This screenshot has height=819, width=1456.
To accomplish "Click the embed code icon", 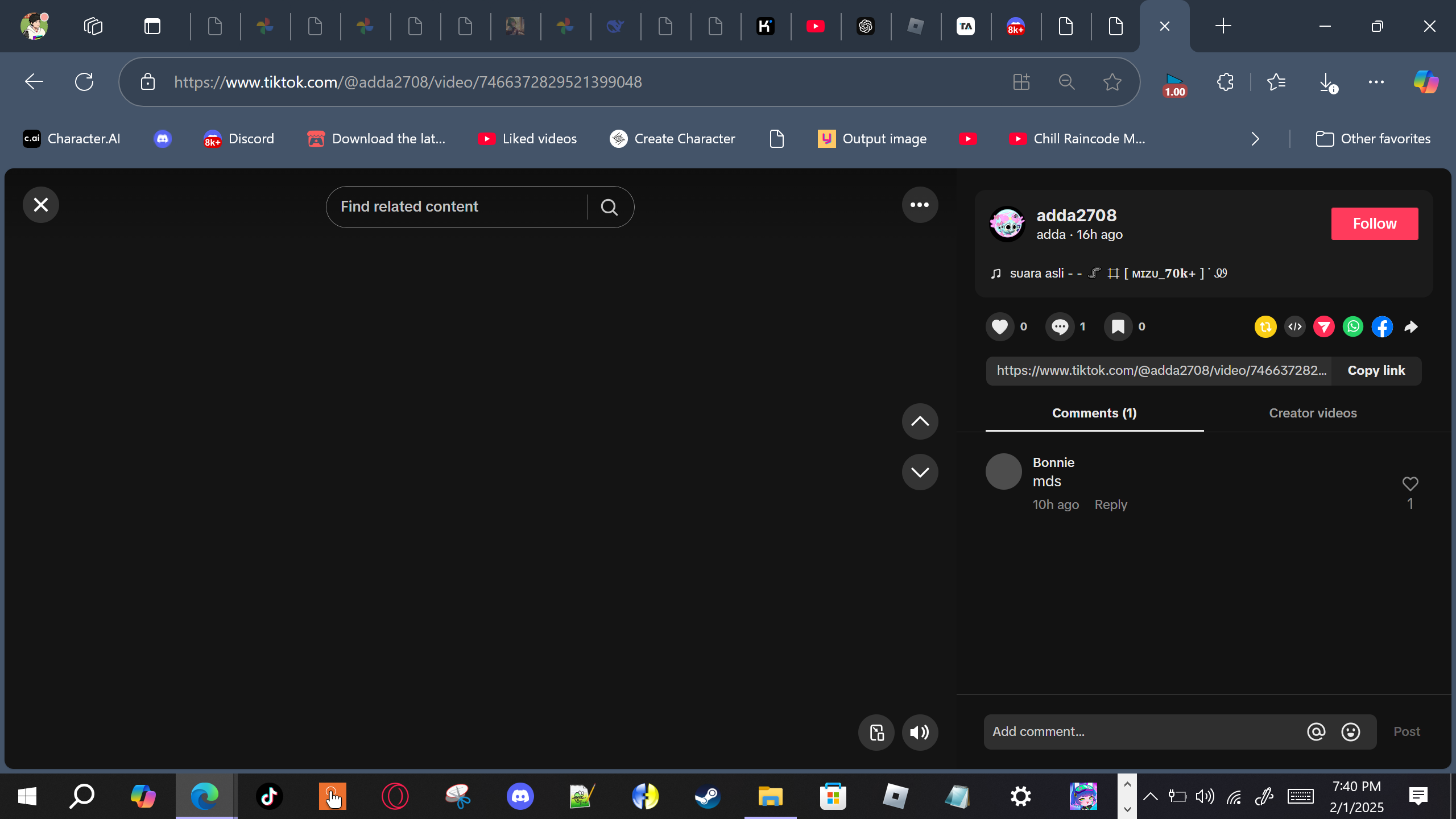I will pyautogui.click(x=1294, y=326).
